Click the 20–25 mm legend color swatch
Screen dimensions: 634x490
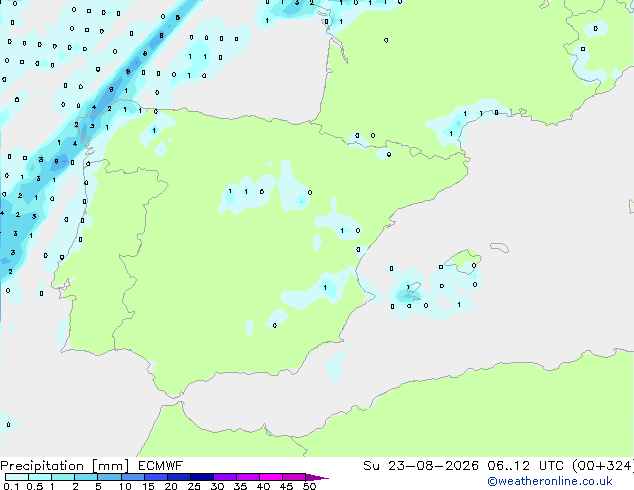point(178,477)
